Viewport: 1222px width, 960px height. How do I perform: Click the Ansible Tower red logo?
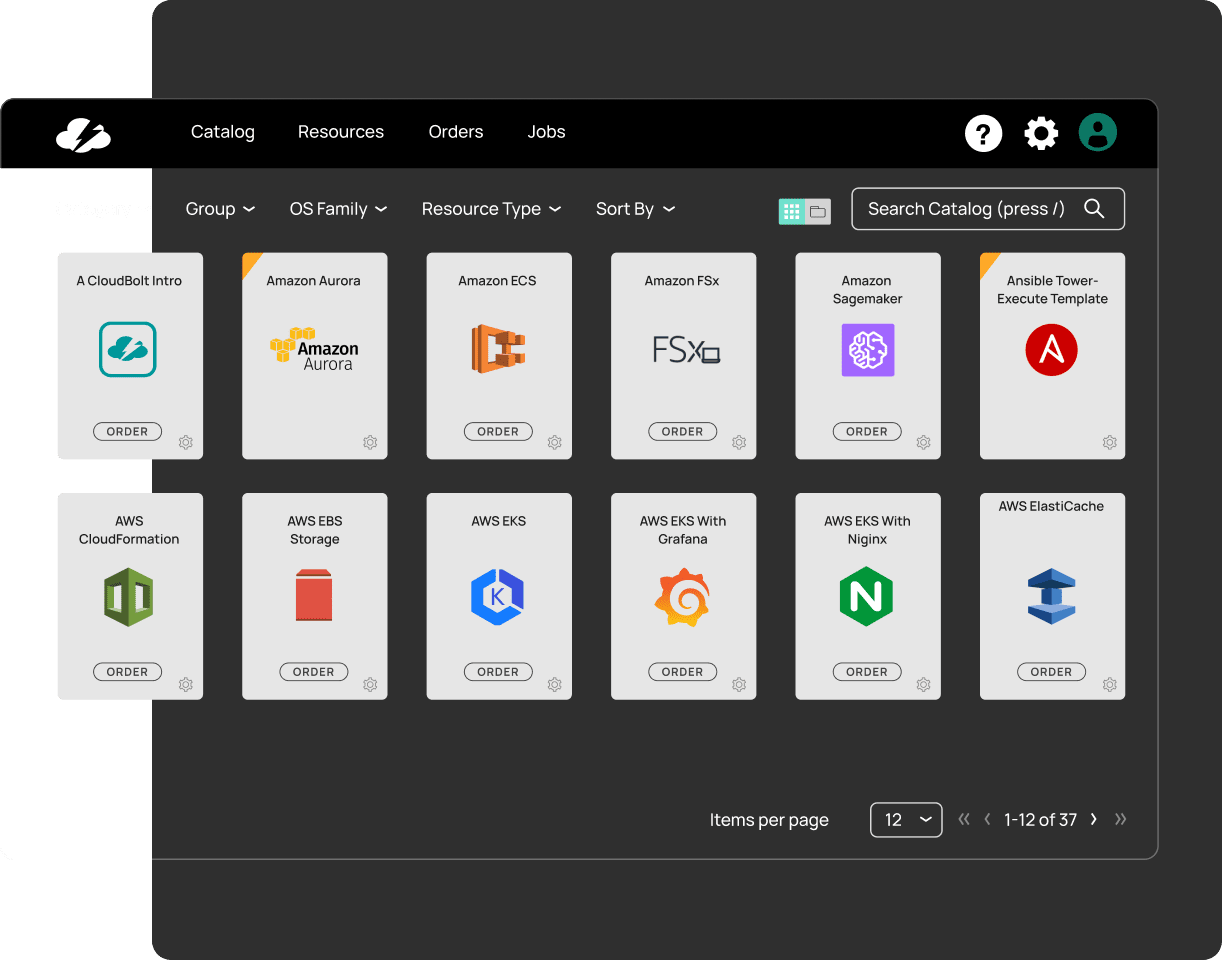tap(1051, 349)
